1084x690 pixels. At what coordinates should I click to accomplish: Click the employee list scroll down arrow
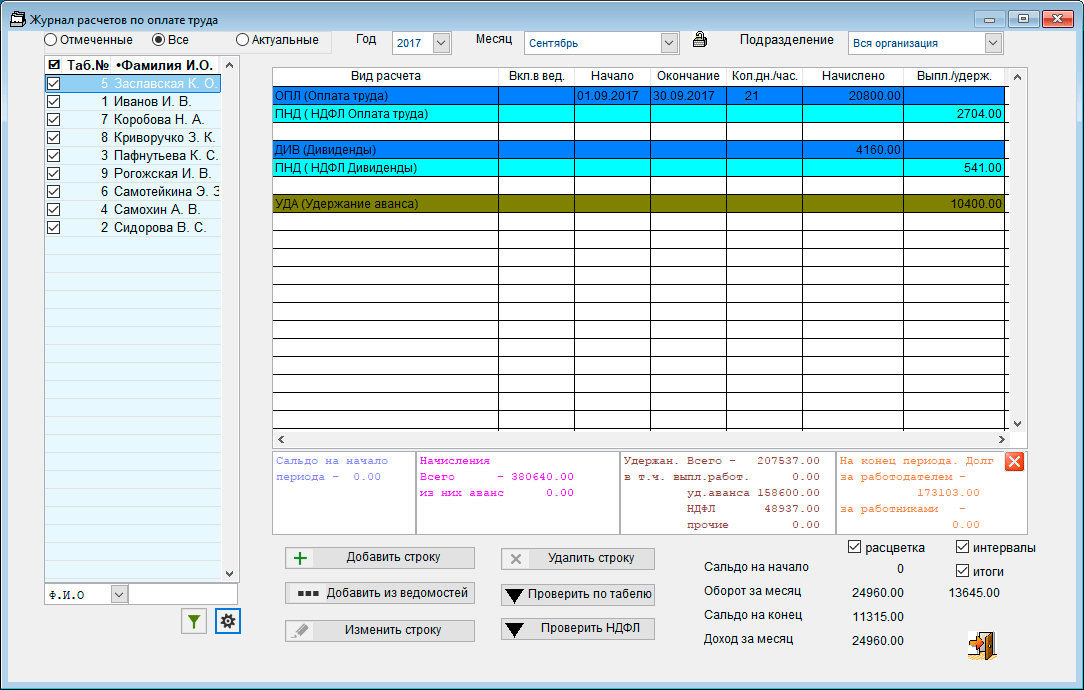pos(230,574)
